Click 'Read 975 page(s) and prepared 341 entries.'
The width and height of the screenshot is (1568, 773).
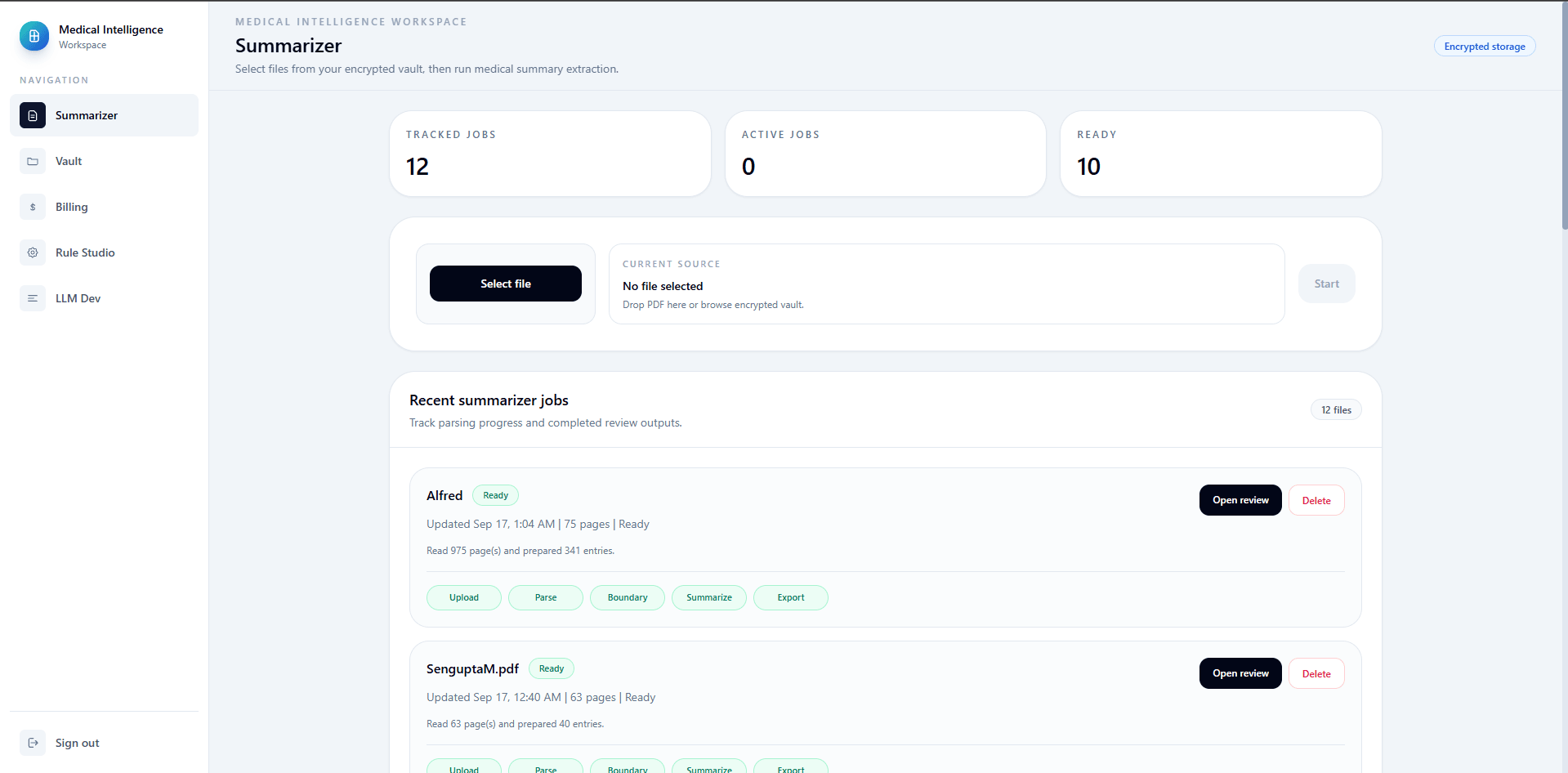[x=520, y=551]
